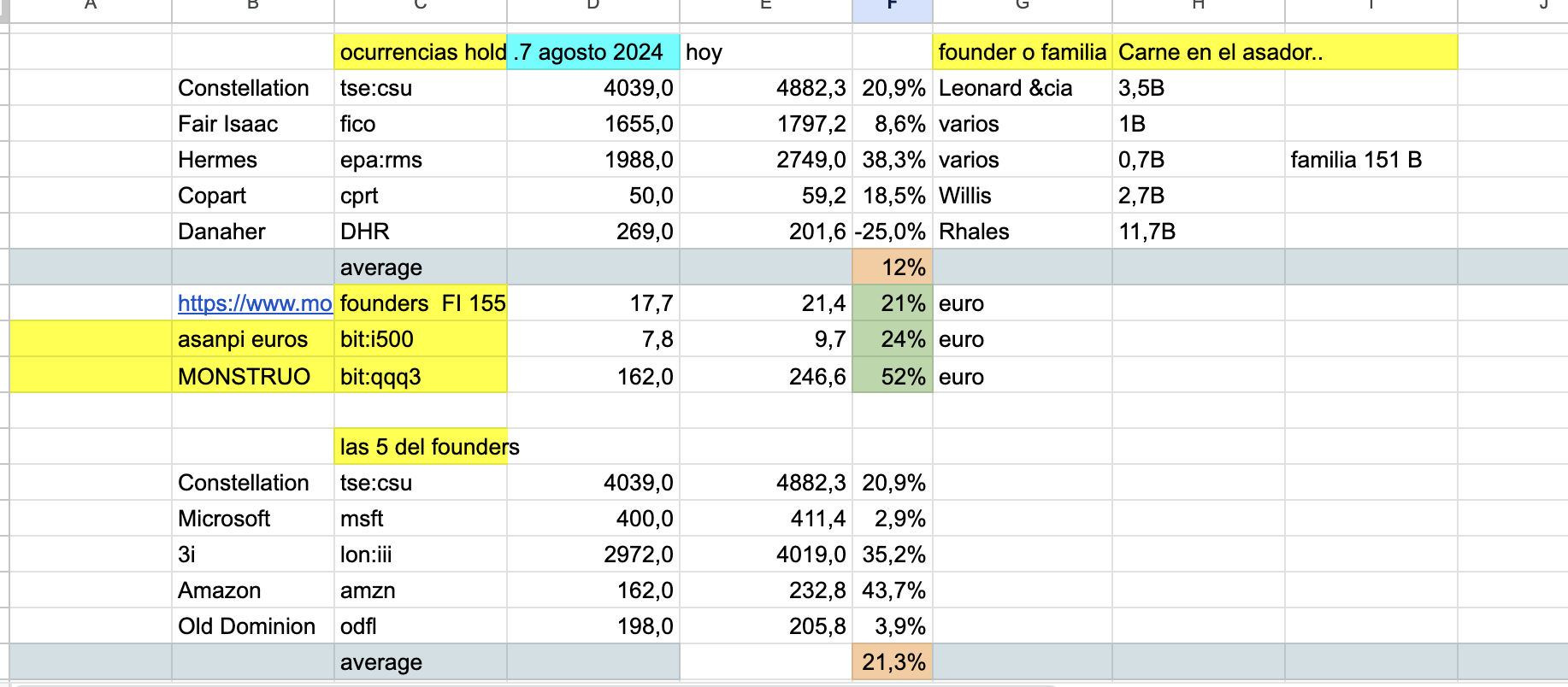Select the 2,9% cell
Viewport: 1568px width, 687px height.
(893, 519)
